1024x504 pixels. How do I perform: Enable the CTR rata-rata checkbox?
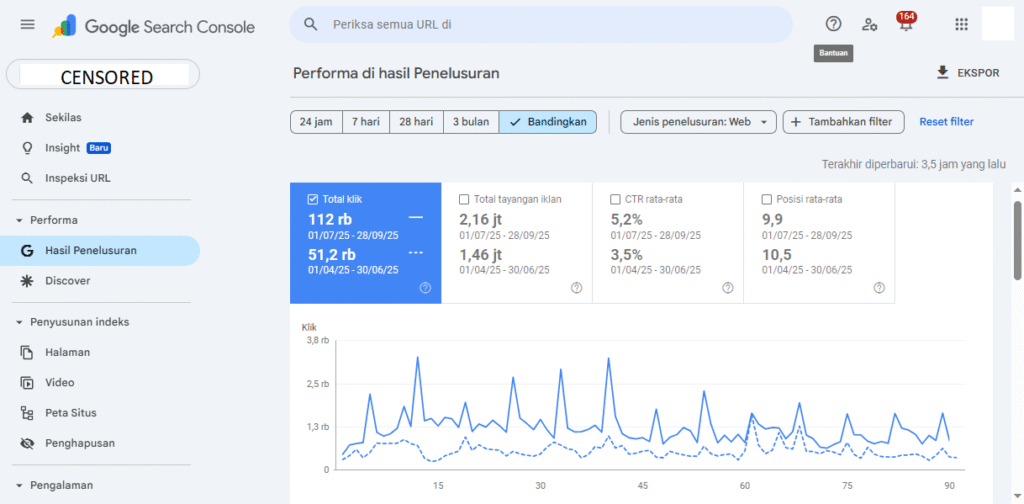click(615, 199)
